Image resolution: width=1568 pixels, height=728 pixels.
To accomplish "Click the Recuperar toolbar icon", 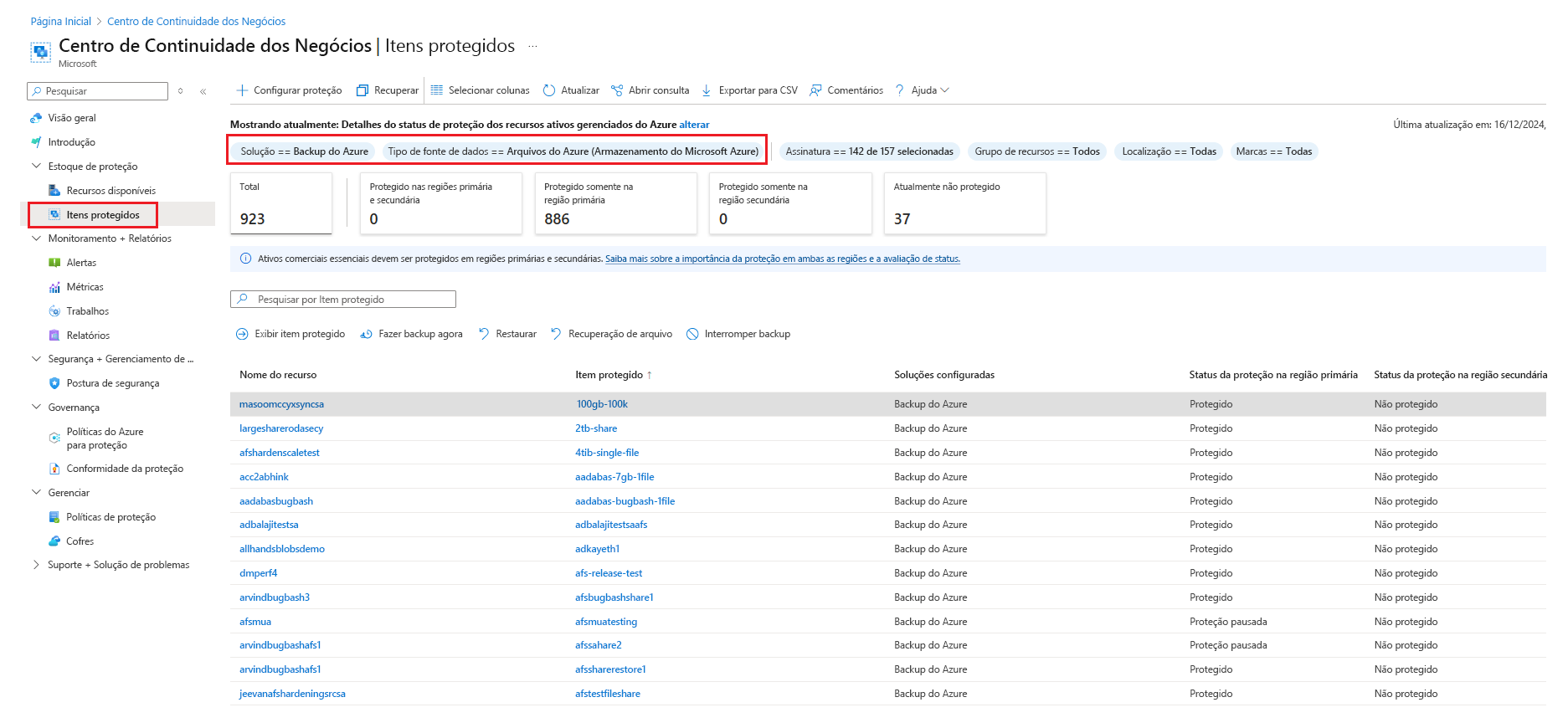I will pyautogui.click(x=362, y=90).
